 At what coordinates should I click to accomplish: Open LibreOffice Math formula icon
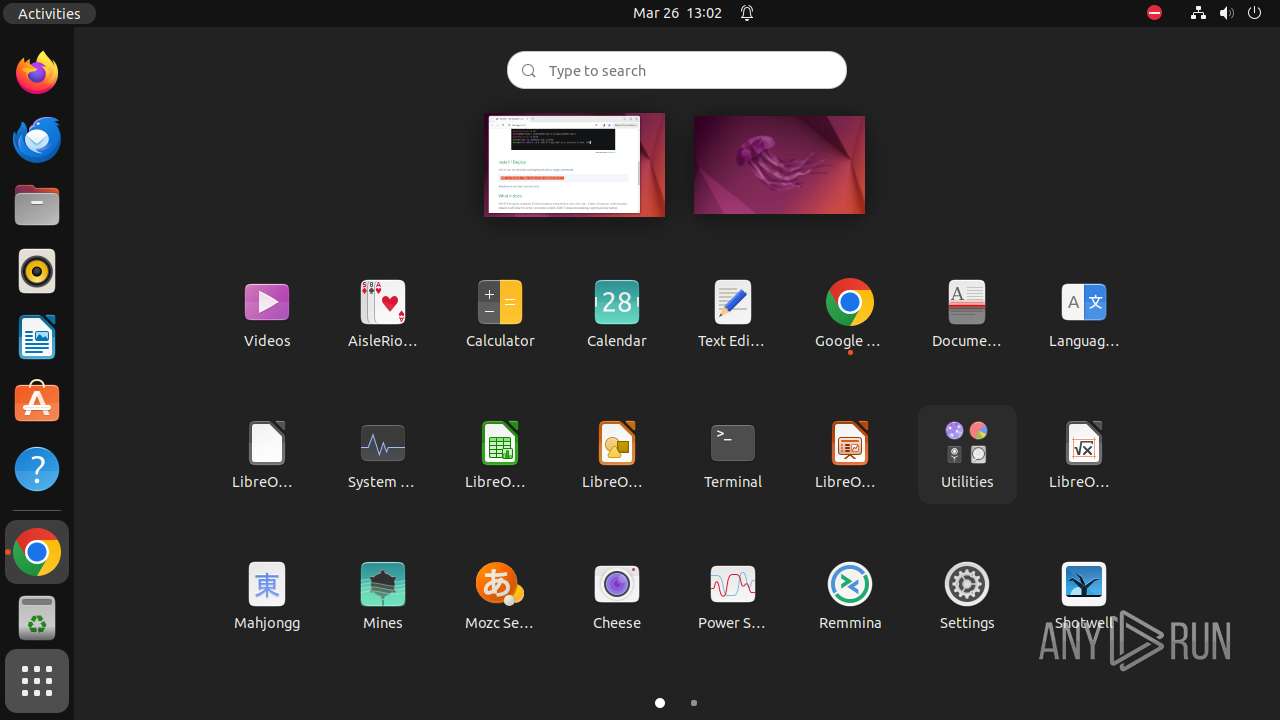(x=1084, y=455)
